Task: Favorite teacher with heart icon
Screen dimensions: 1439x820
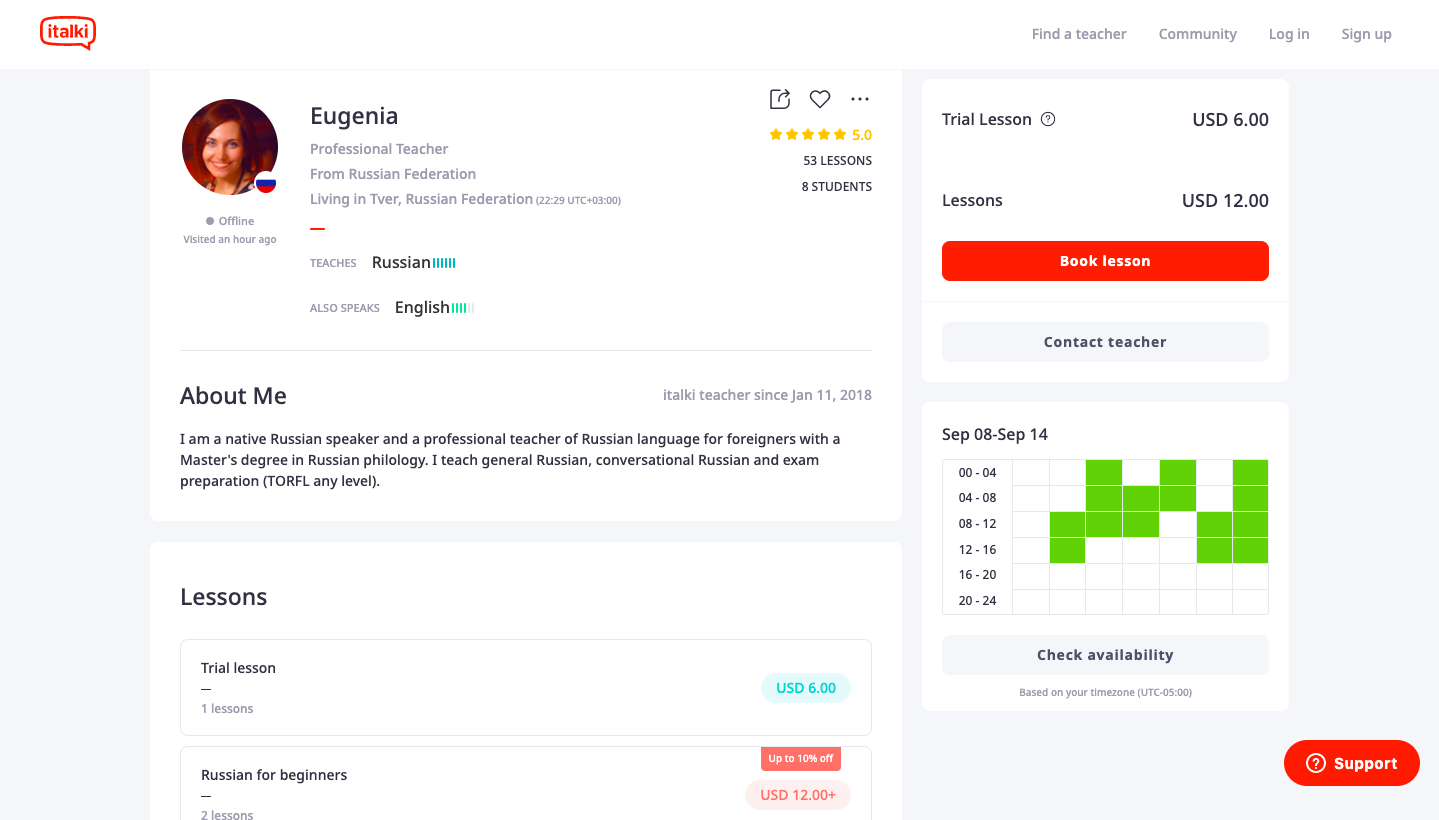Action: point(820,99)
